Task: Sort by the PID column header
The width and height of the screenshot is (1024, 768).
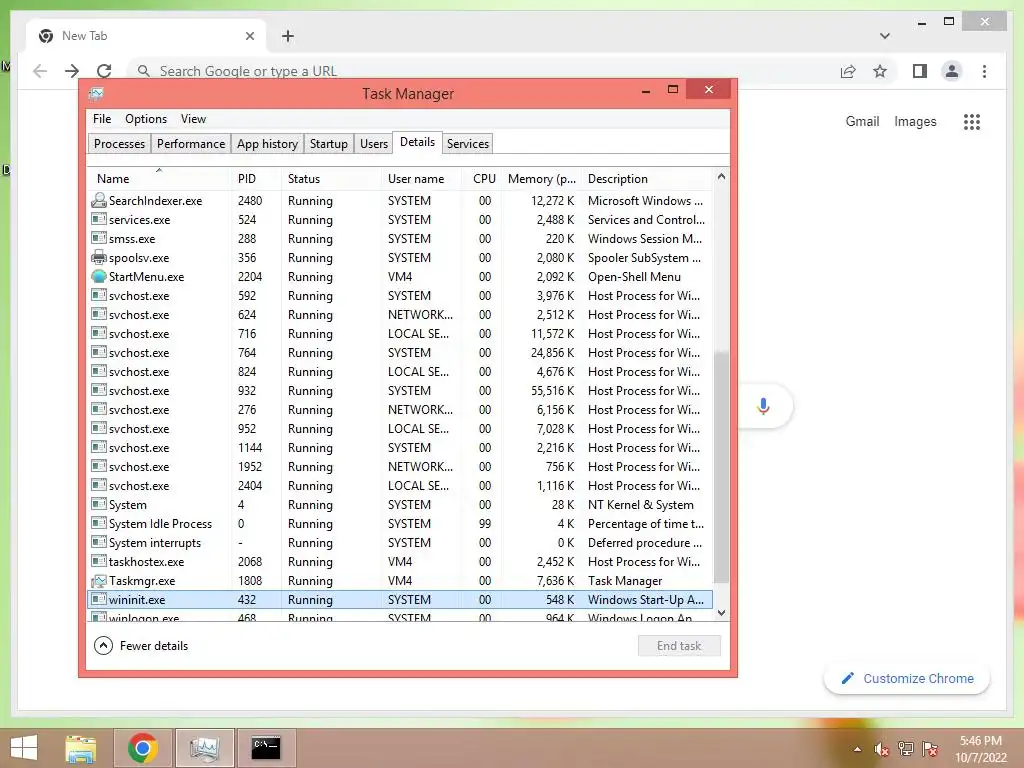Action: coord(256,178)
